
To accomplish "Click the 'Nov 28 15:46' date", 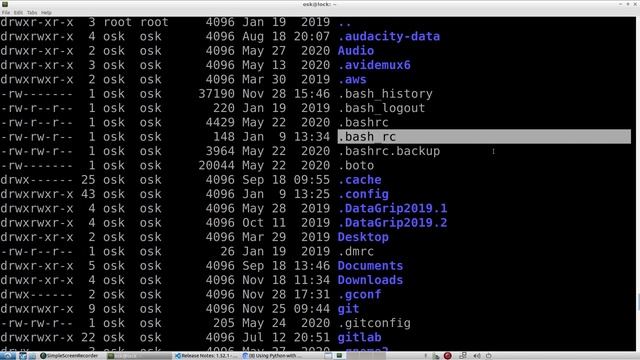I will (286, 94).
